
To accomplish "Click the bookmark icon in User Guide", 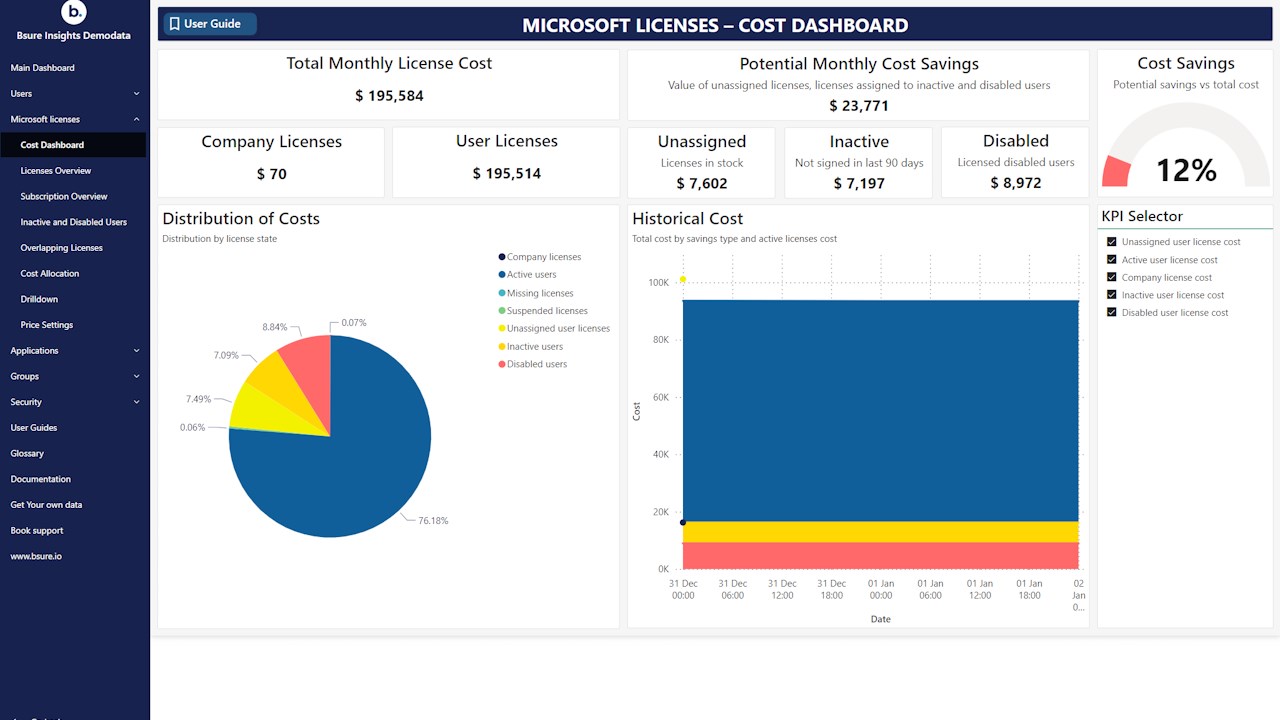I will tap(174, 24).
